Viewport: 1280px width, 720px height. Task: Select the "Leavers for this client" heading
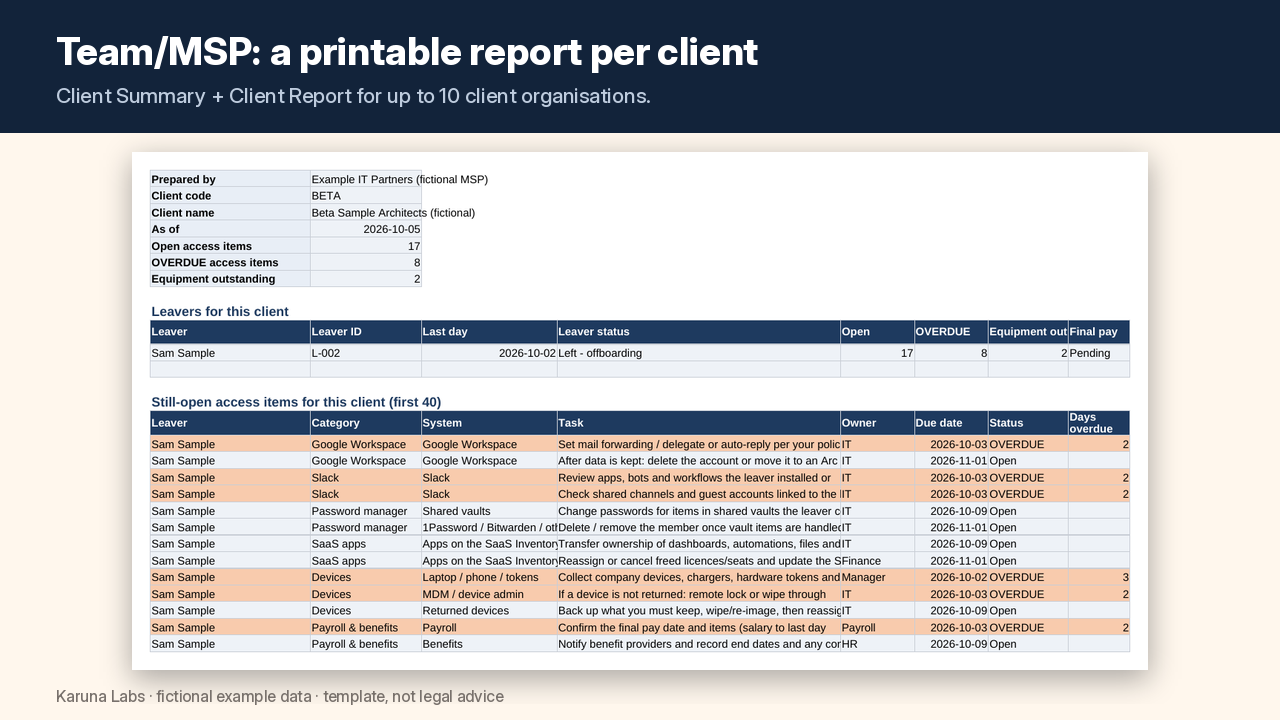pos(220,311)
